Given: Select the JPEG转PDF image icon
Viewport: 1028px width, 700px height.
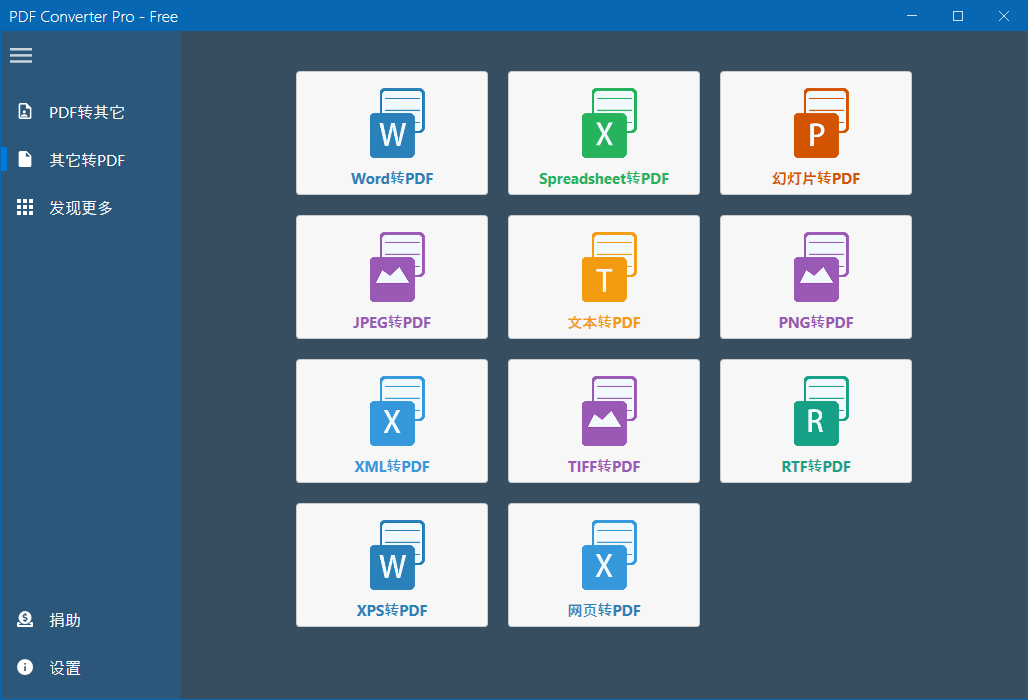Looking at the screenshot, I should tap(397, 267).
